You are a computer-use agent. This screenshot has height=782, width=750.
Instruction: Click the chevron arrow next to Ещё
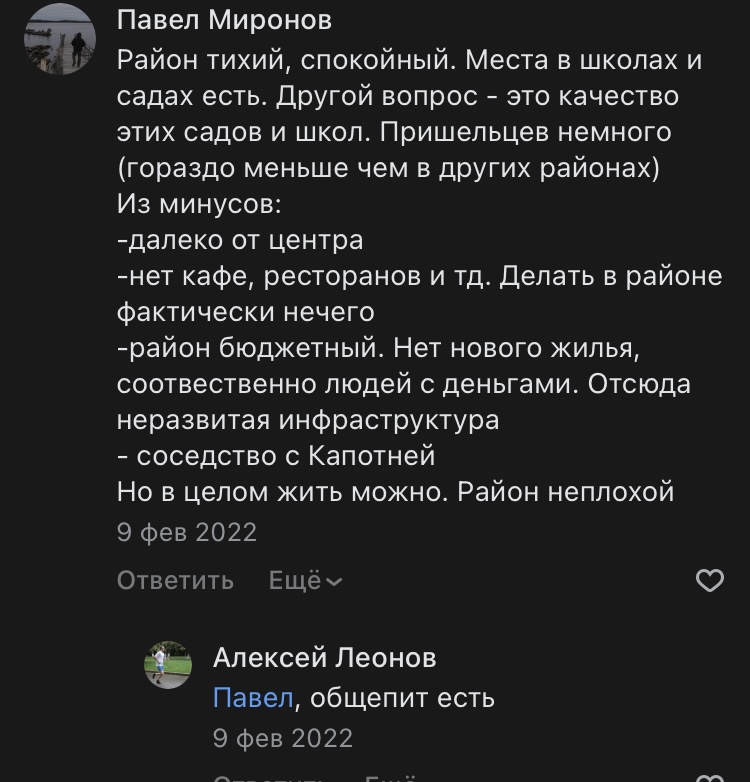334,581
